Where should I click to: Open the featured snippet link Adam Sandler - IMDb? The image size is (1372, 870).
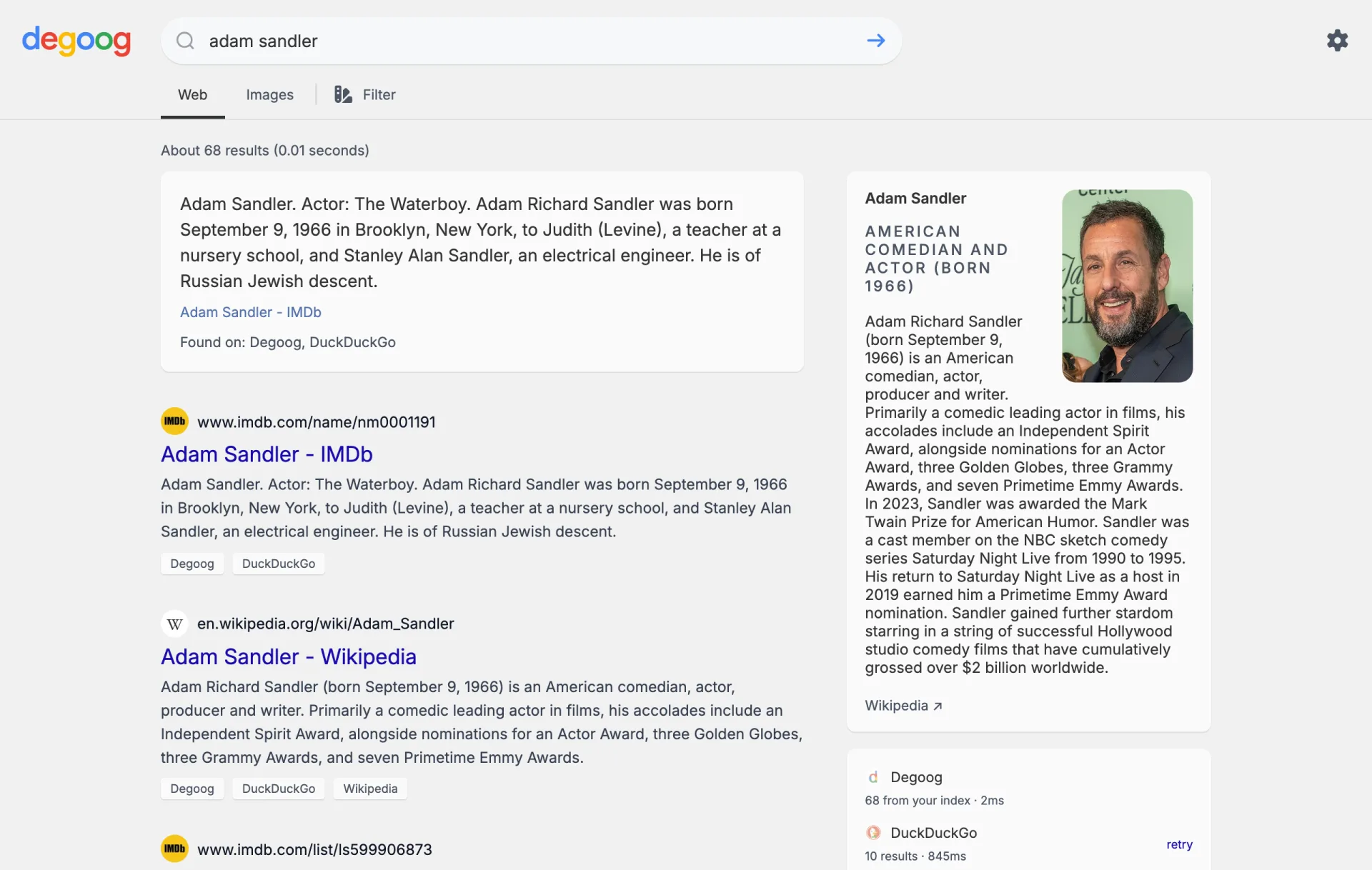pos(251,312)
